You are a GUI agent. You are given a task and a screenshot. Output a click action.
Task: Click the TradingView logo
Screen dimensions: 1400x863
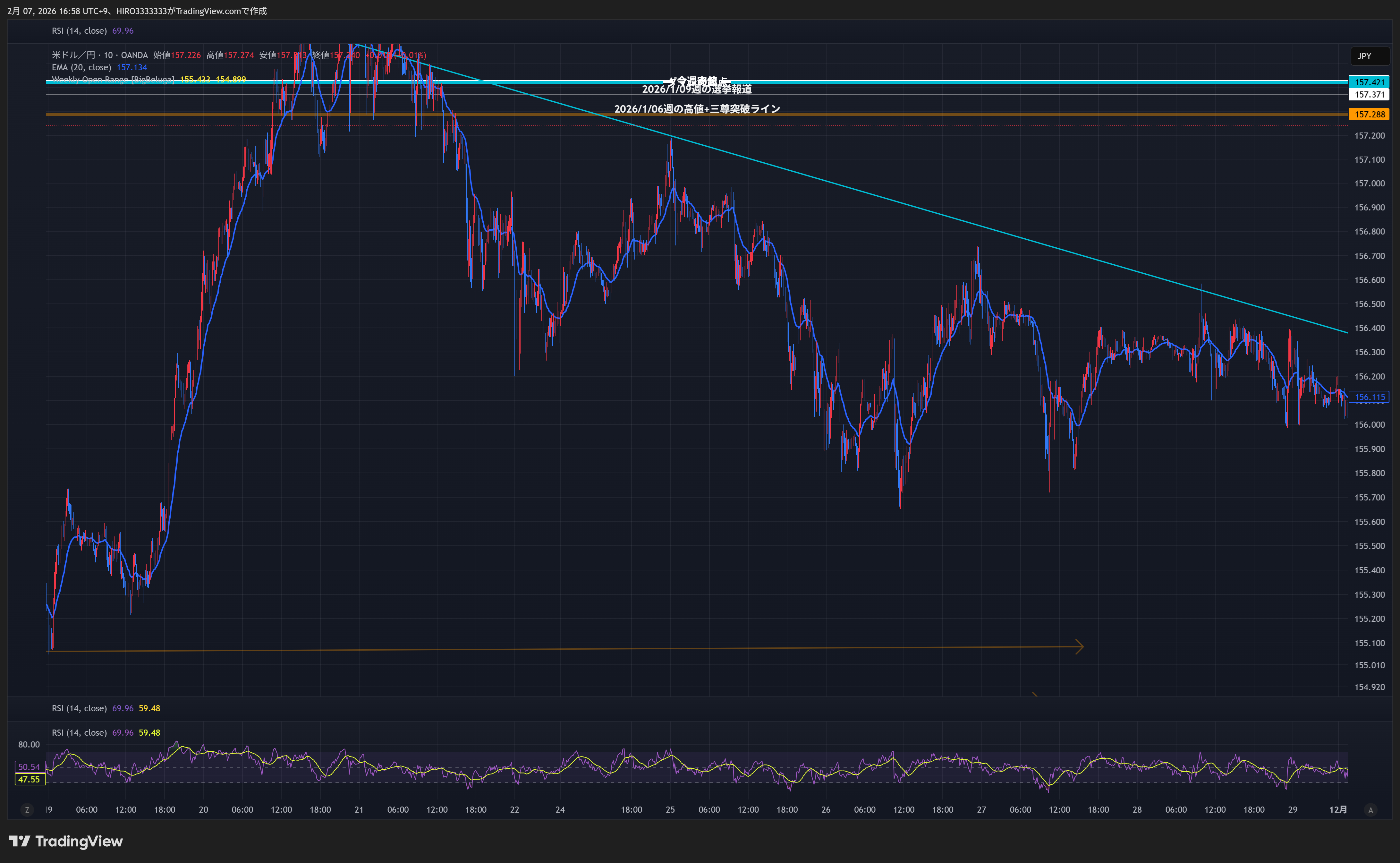click(66, 841)
